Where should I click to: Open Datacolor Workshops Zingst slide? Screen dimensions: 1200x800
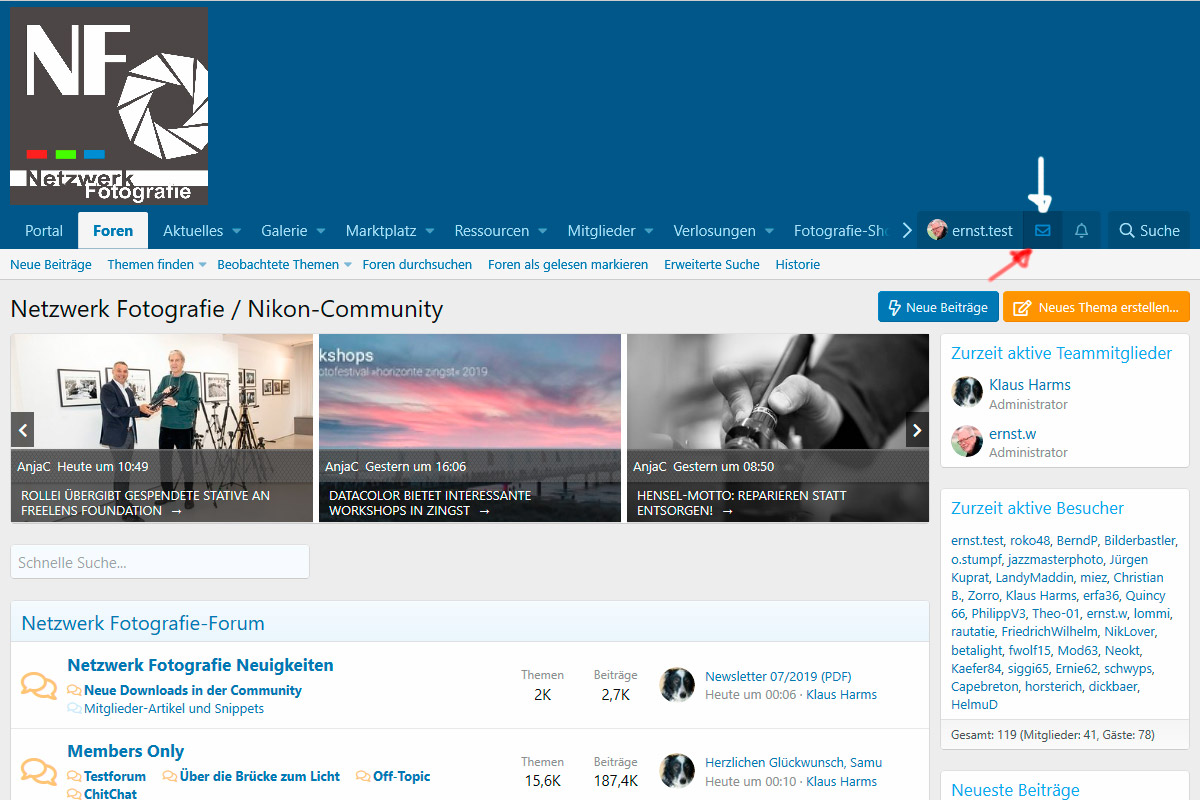(x=469, y=428)
